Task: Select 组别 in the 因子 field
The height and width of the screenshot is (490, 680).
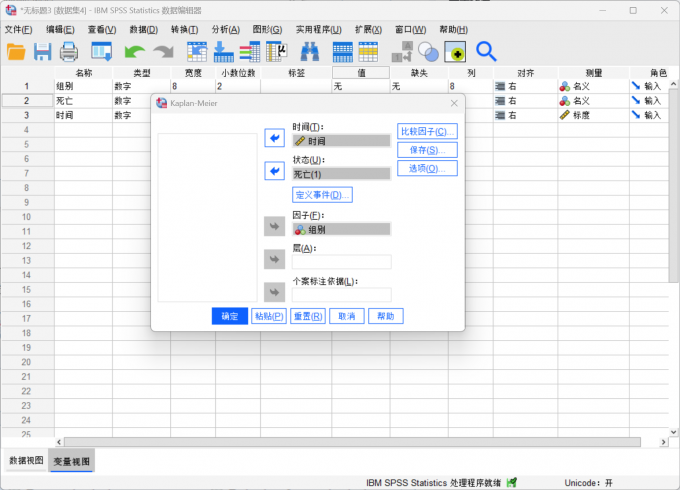Action: click(341, 229)
